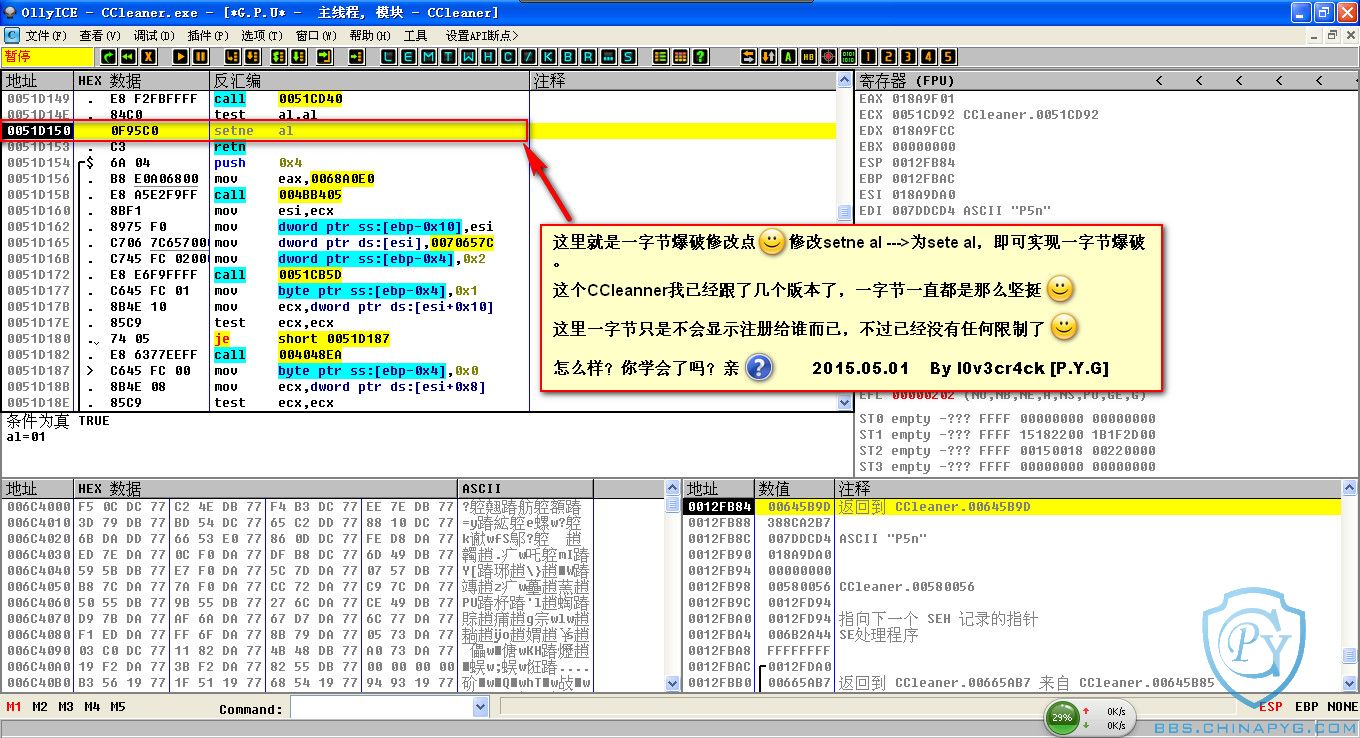Open Memory map with the M icon
Viewport: 1360px width, 738px height.
click(x=429, y=57)
